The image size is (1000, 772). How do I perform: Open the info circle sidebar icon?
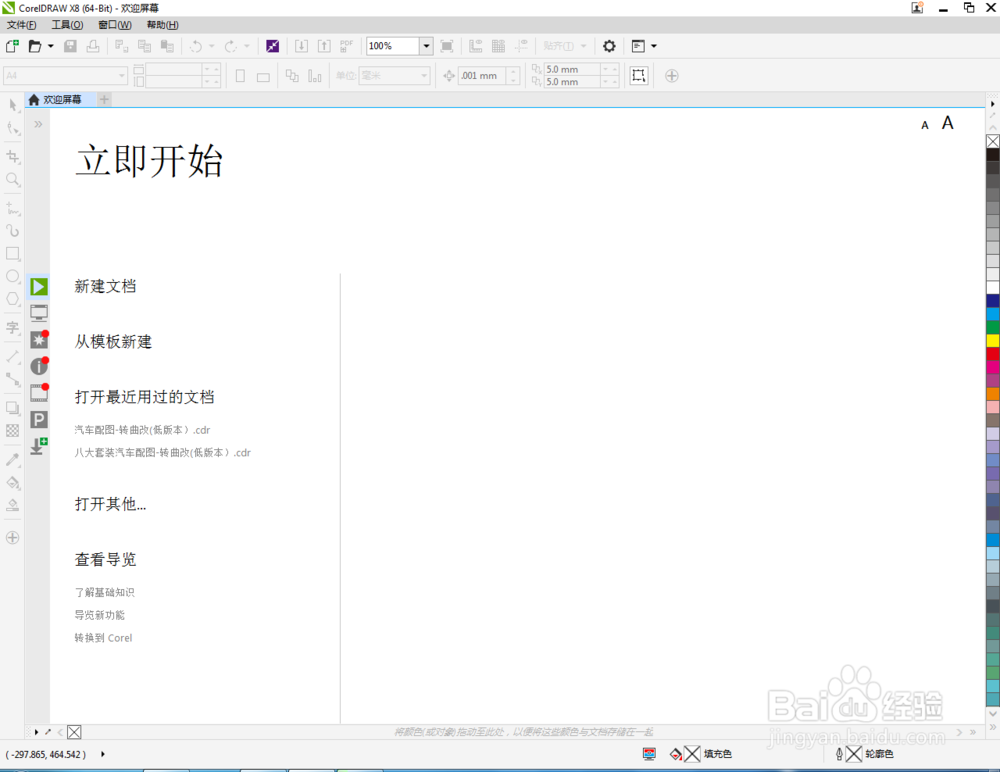pyautogui.click(x=39, y=366)
